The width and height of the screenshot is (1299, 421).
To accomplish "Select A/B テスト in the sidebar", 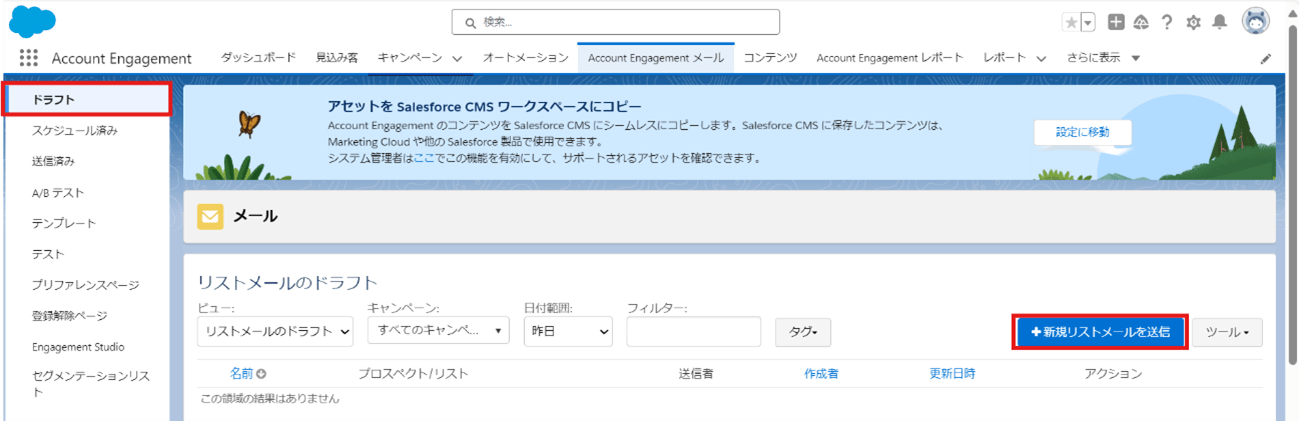I will (x=57, y=192).
